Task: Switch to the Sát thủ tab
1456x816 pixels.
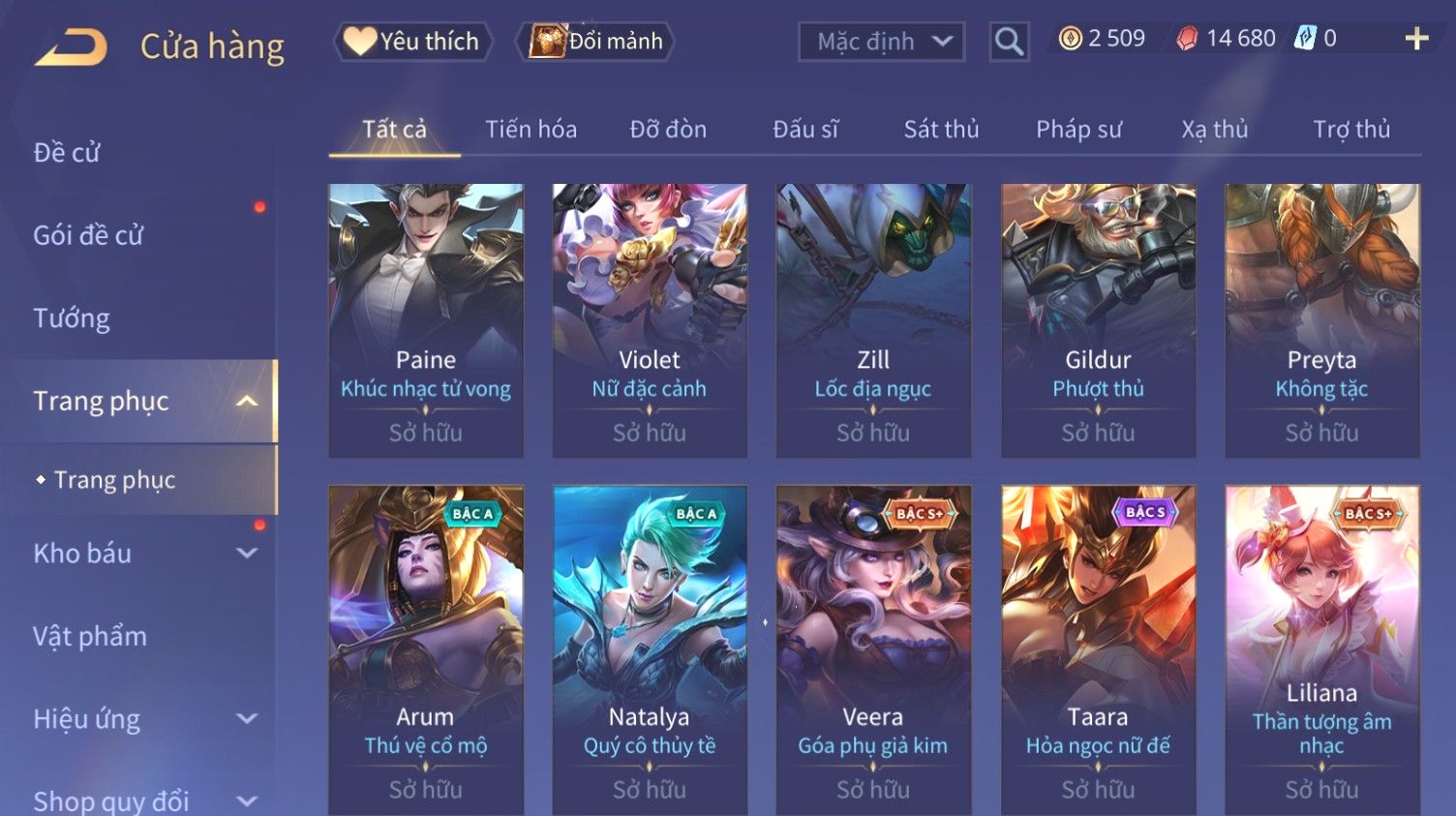Action: (941, 129)
